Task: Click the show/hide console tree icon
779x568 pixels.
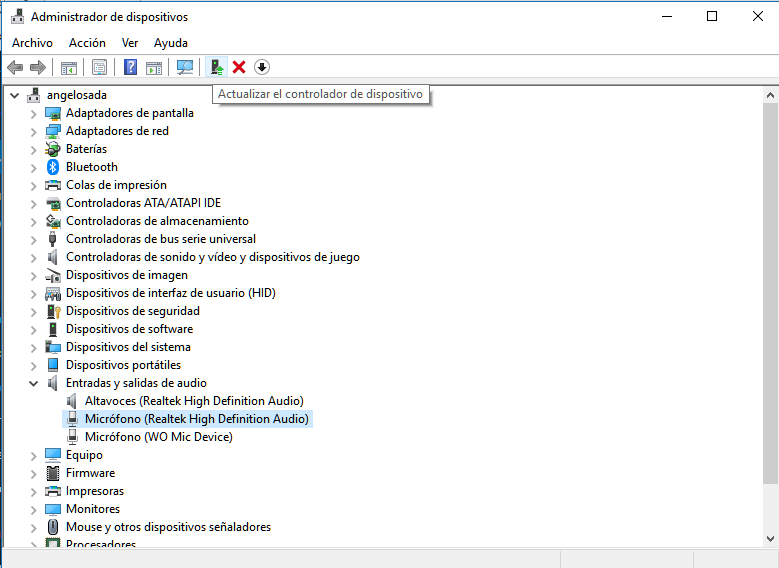Action: click(x=69, y=67)
